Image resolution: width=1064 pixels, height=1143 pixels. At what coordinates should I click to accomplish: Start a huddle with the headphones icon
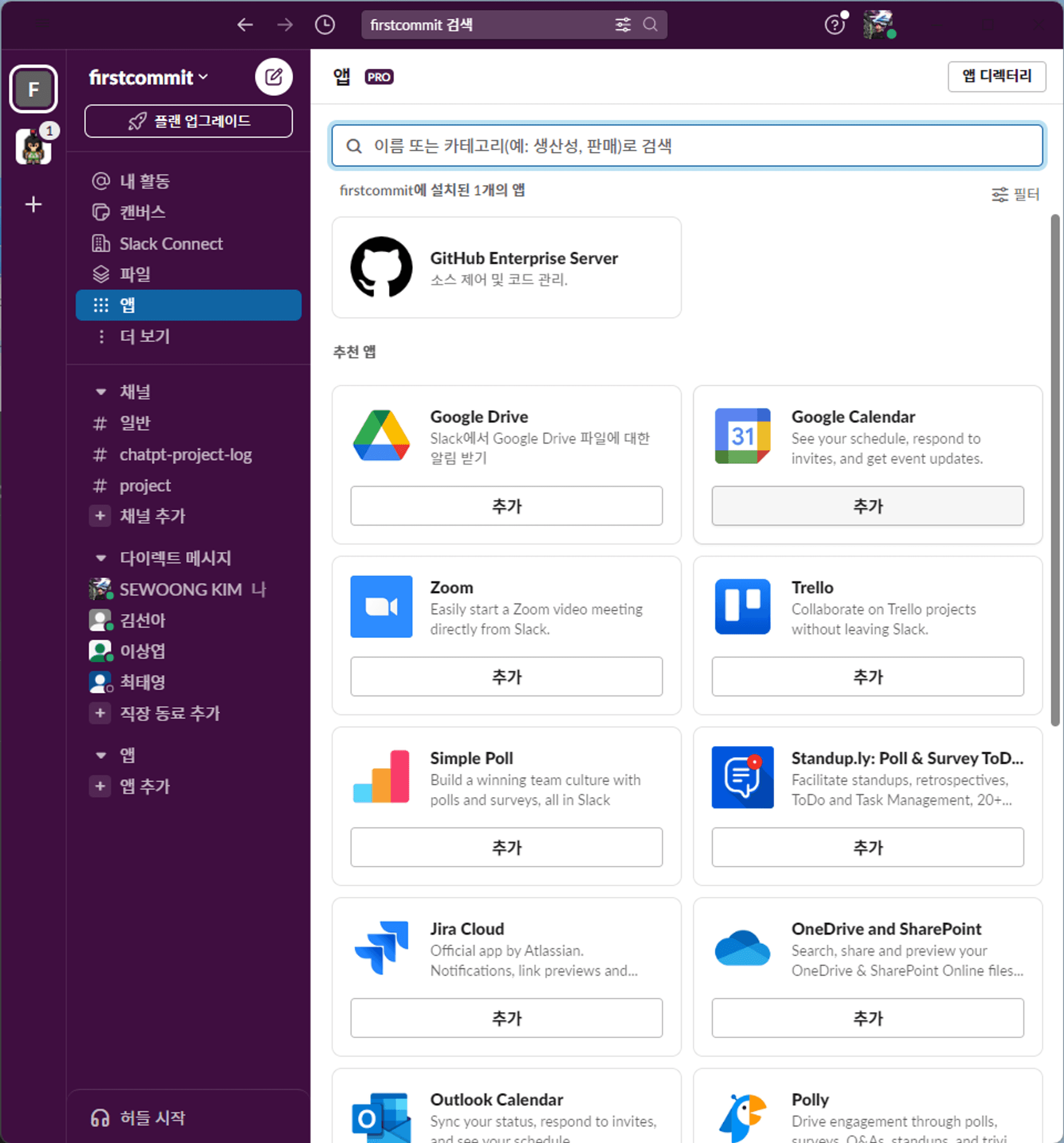(x=100, y=1119)
